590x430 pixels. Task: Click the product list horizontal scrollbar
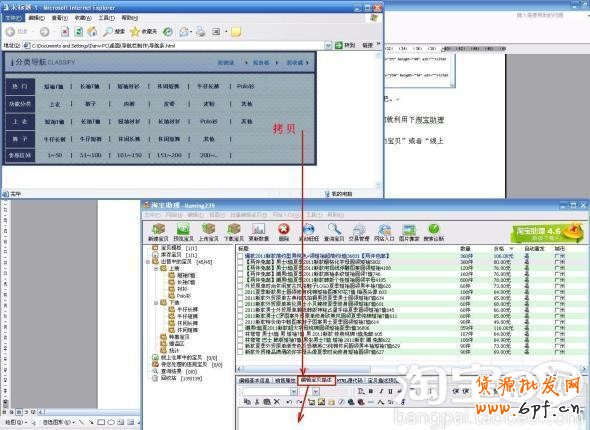click(411, 369)
